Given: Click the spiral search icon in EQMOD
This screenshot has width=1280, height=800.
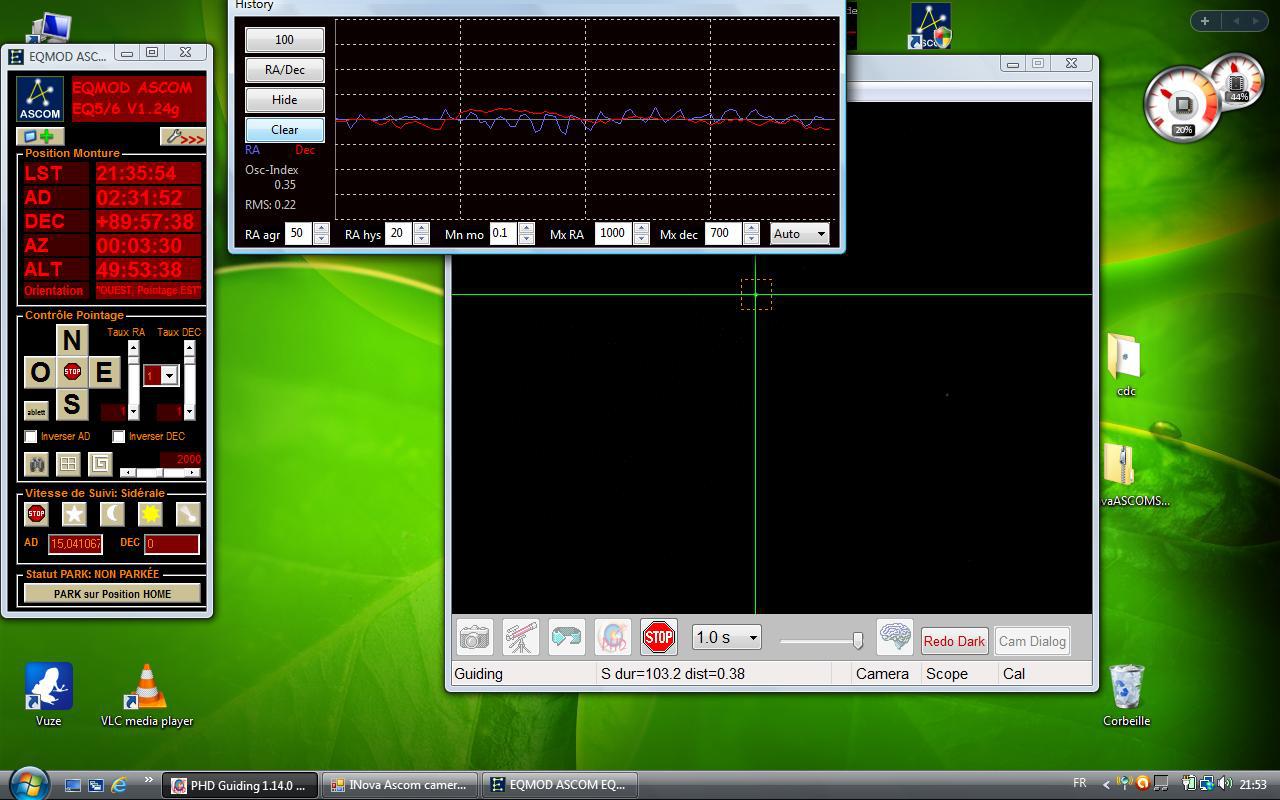Looking at the screenshot, I should click(x=100, y=464).
